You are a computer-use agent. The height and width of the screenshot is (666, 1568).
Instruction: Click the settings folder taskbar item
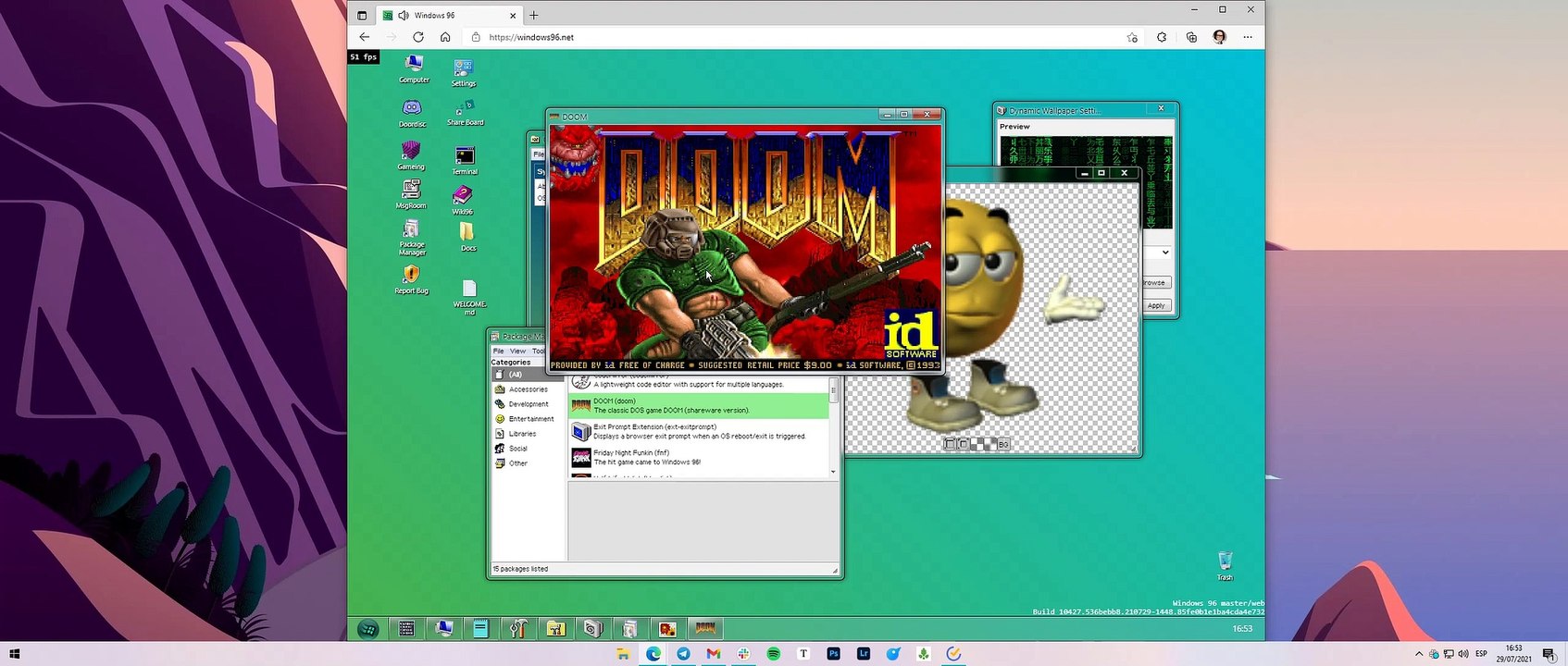tap(555, 629)
